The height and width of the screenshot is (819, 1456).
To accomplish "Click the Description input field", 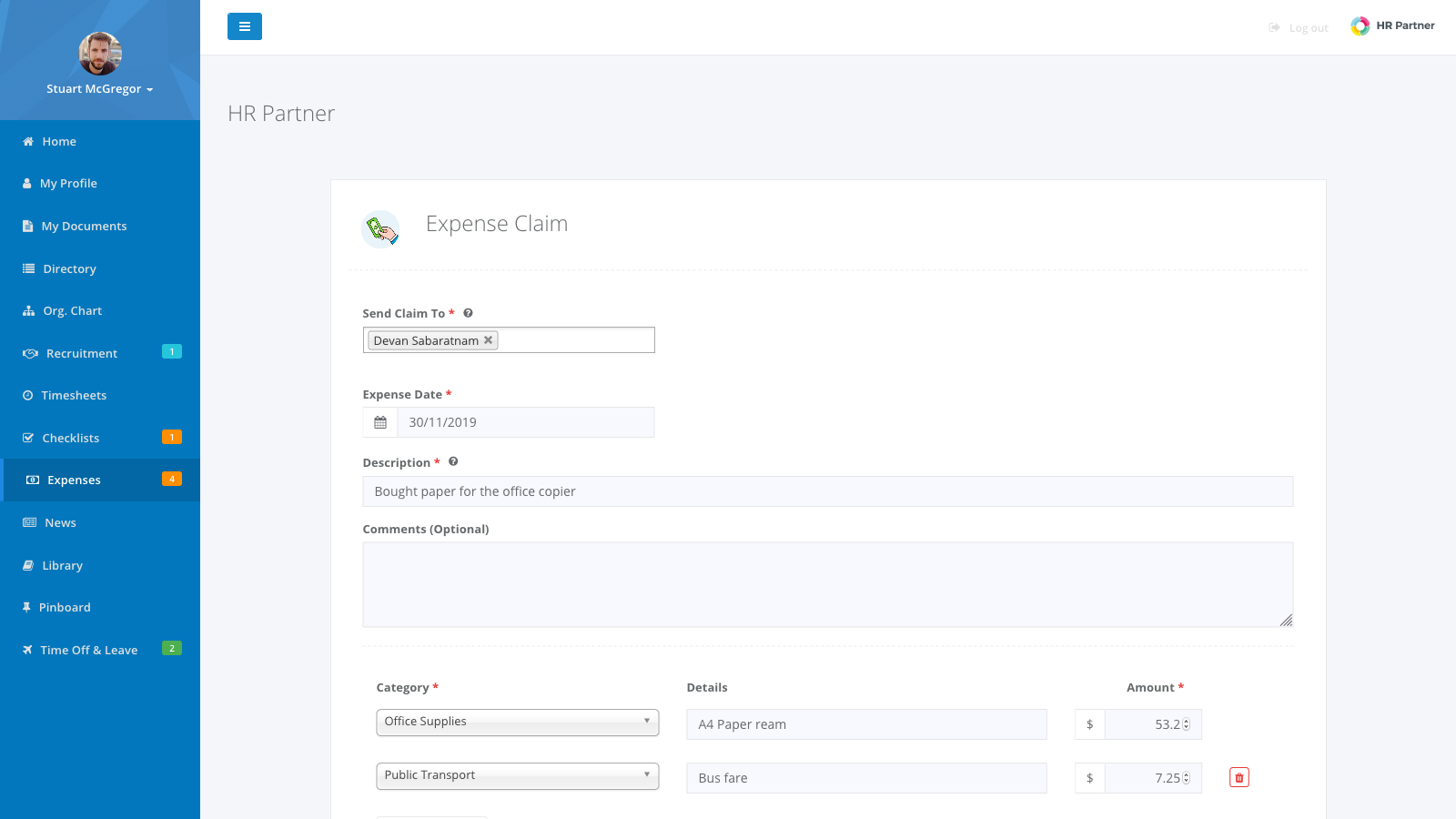I will pos(827,491).
